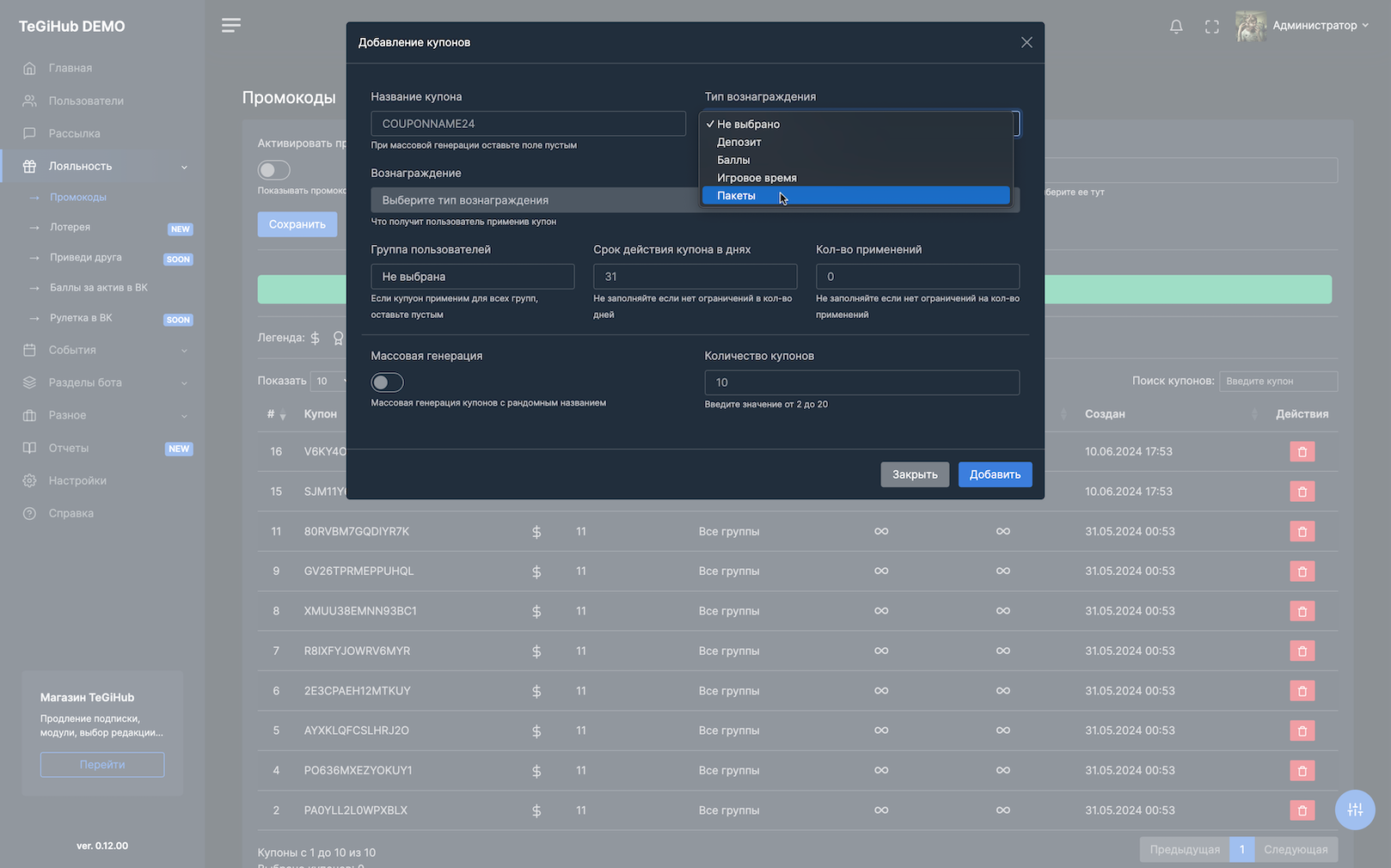
Task: Delete coupon R8IXFYJOWRV6MYR with trash icon
Action: pos(1302,651)
